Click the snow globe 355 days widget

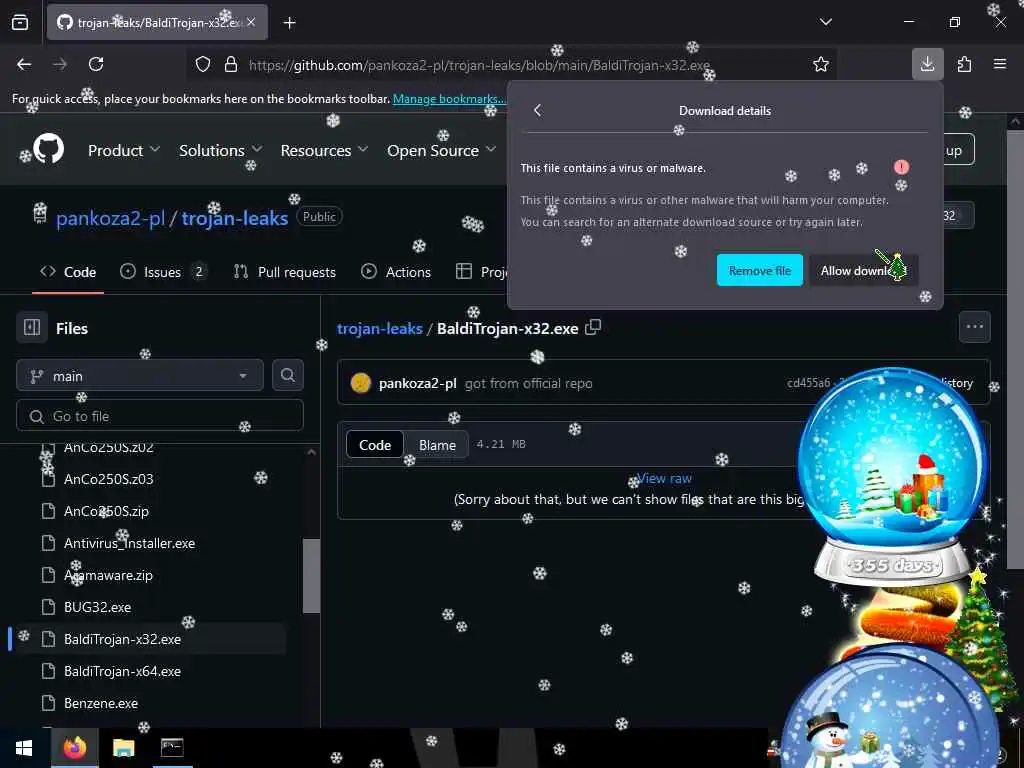click(x=892, y=477)
